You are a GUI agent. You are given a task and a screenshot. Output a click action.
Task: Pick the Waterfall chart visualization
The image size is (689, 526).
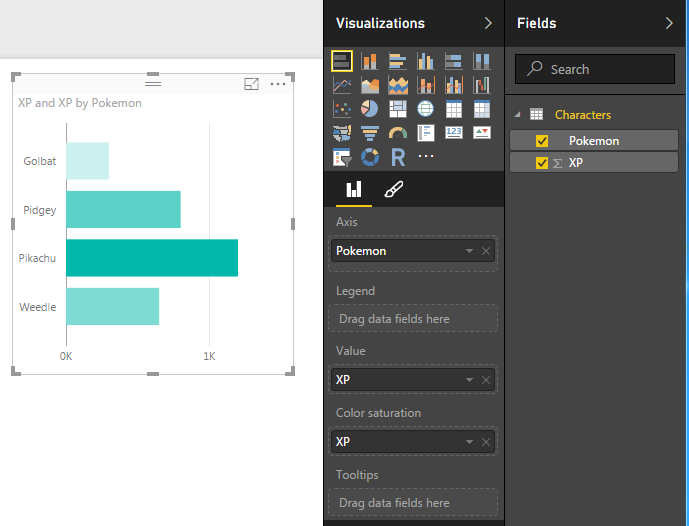tap(482, 85)
